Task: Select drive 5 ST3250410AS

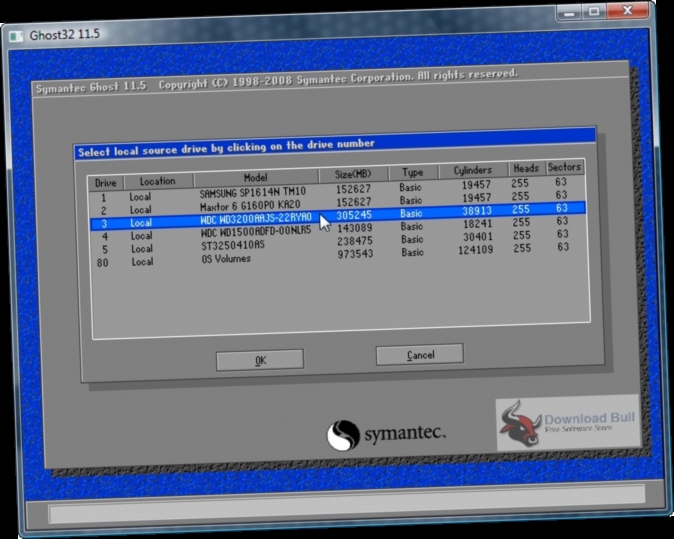Action: pos(337,243)
